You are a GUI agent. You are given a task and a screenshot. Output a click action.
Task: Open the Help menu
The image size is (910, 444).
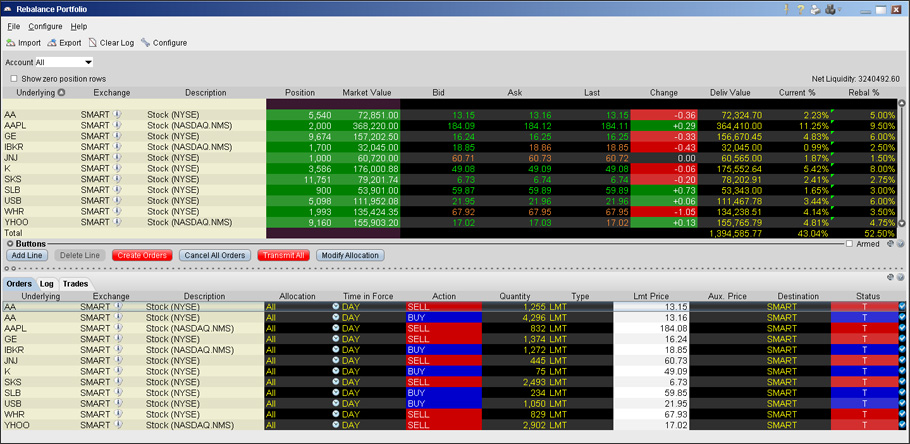pos(79,26)
